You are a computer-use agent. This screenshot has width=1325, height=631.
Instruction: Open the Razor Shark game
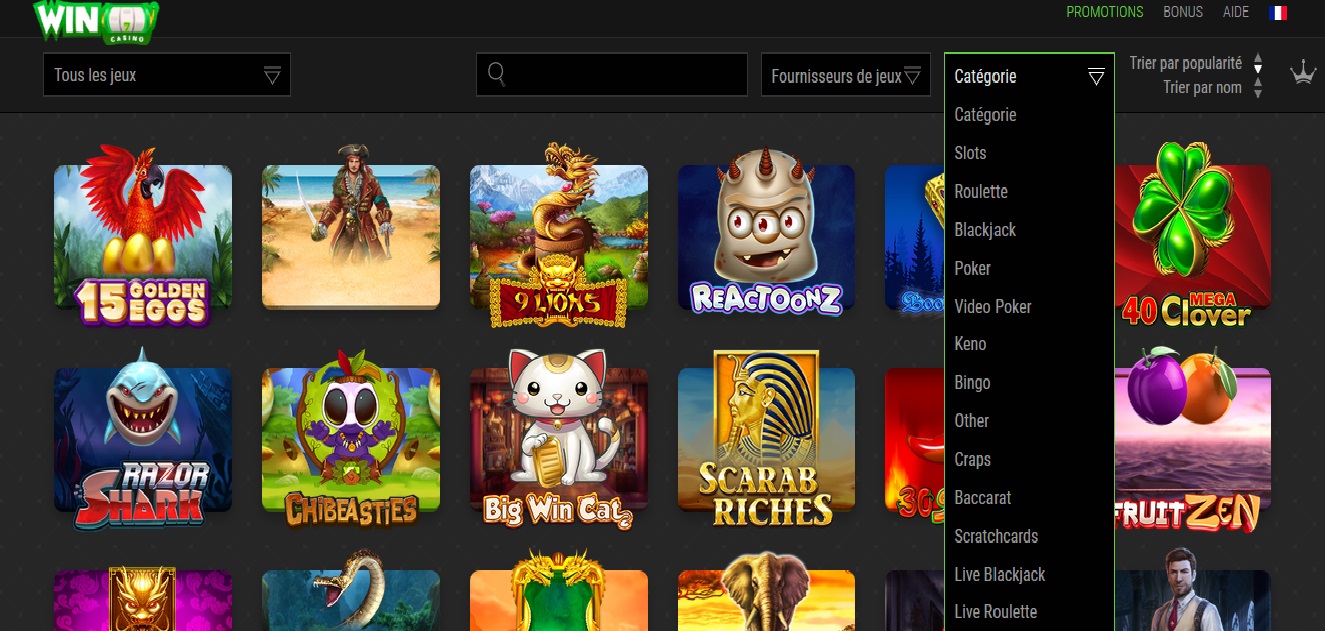[143, 440]
